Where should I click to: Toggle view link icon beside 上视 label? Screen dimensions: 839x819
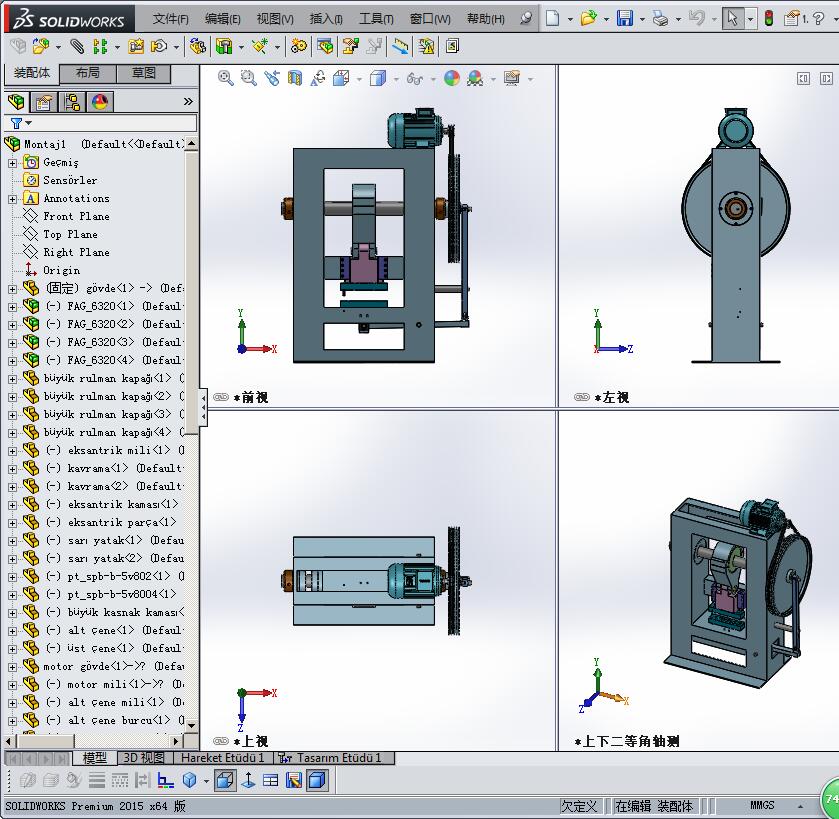pyautogui.click(x=220, y=741)
